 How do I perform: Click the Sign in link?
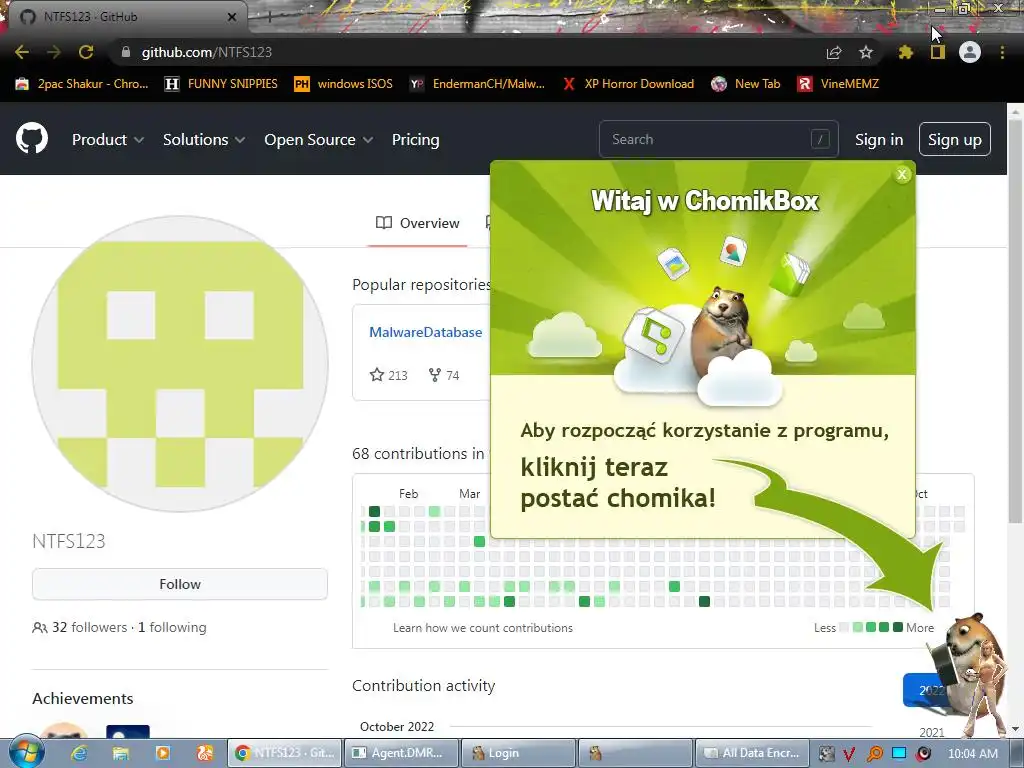[x=879, y=140]
